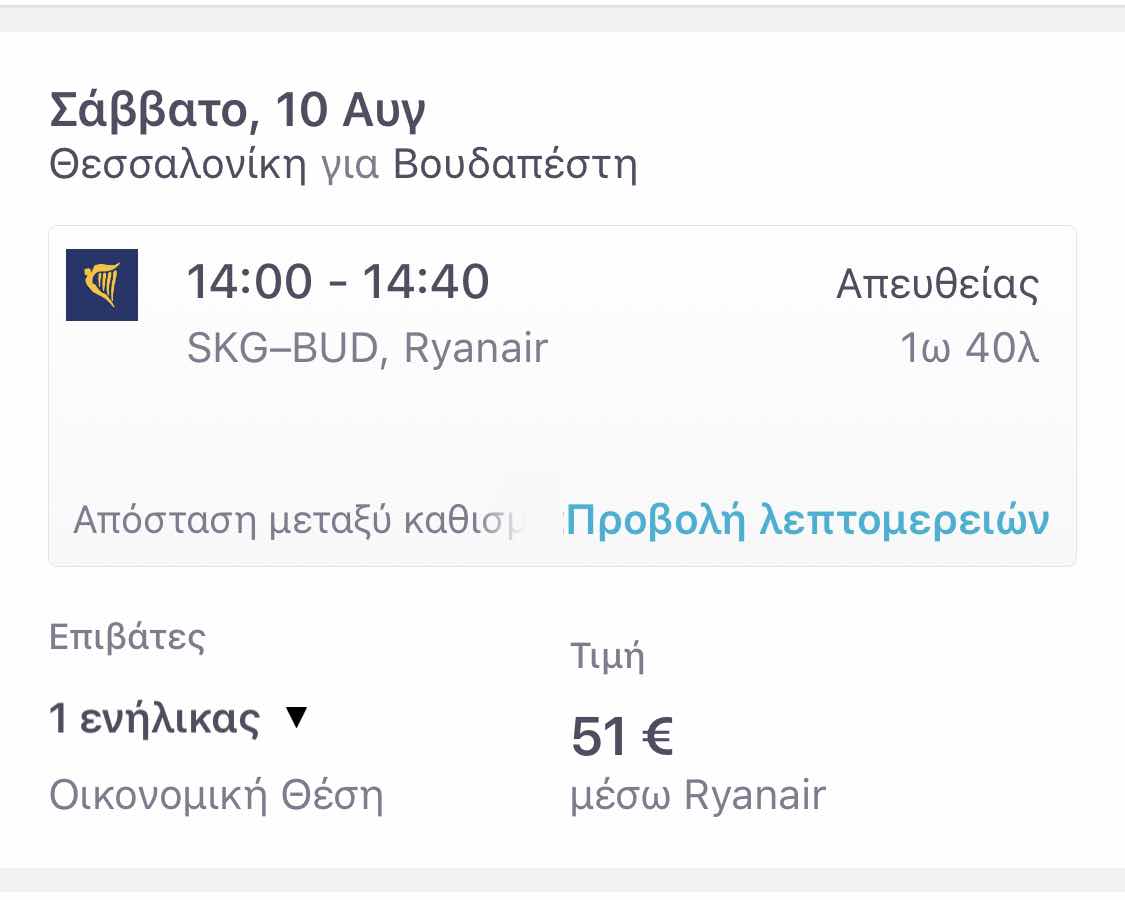Click the Βουδαπέστη destination city
1125x900 pixels.
point(515,164)
